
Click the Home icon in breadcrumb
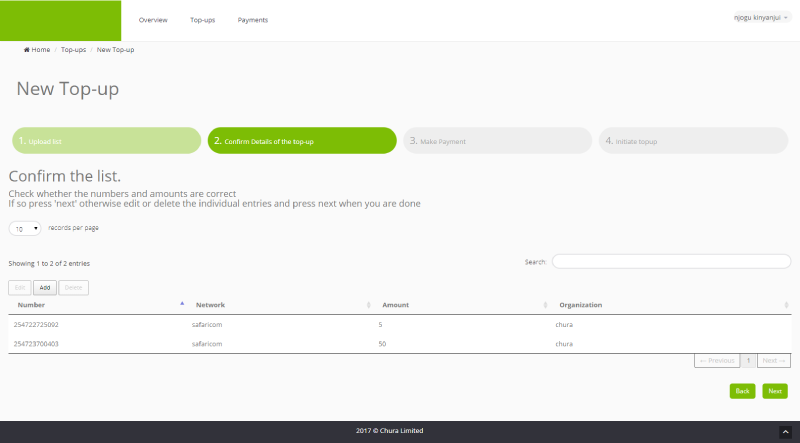pyautogui.click(x=27, y=50)
